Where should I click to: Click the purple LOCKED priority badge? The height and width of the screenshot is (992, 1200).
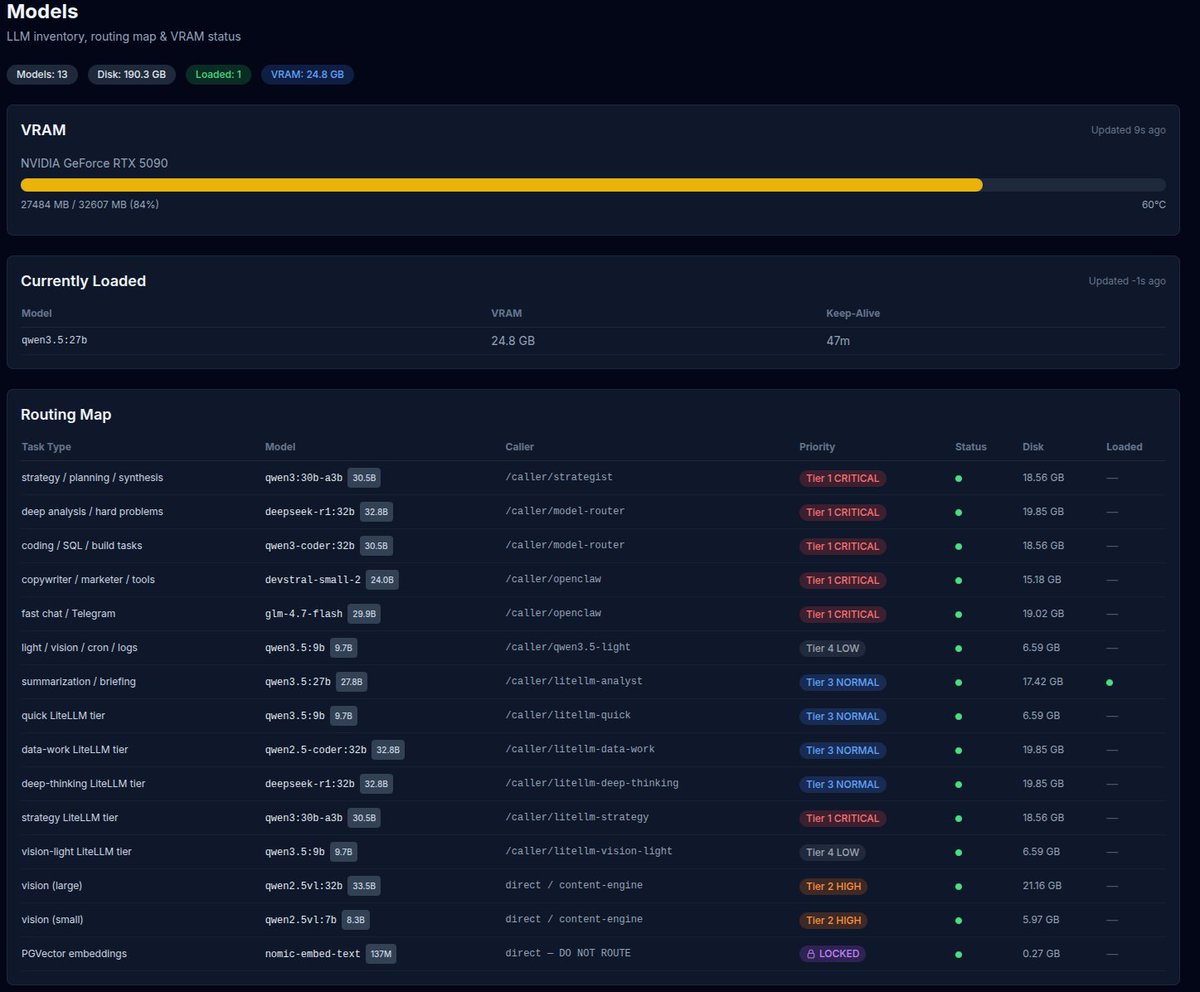(832, 954)
